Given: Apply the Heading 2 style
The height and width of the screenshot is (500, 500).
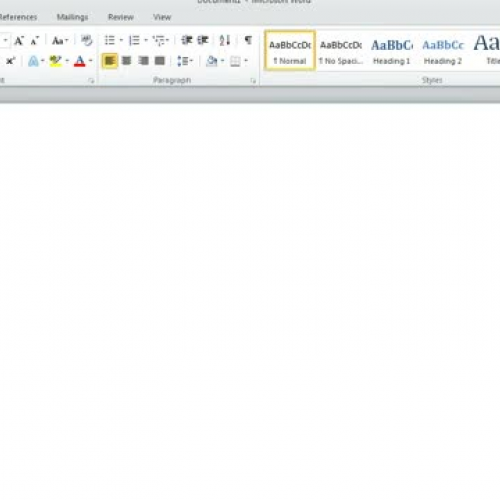Looking at the screenshot, I should click(443, 51).
